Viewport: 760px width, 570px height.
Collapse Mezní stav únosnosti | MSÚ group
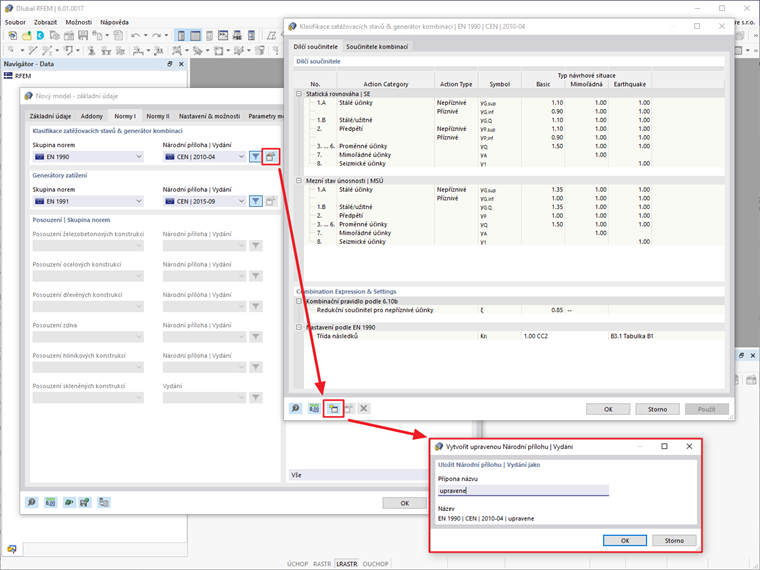(x=299, y=181)
